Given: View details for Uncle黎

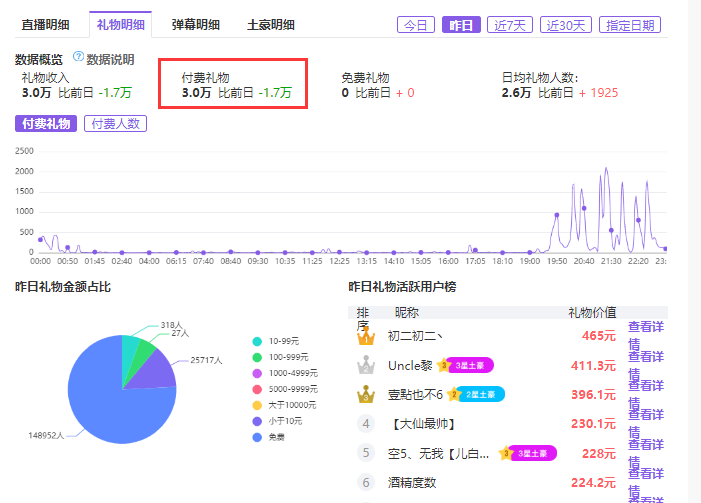Looking at the screenshot, I should pos(646,365).
